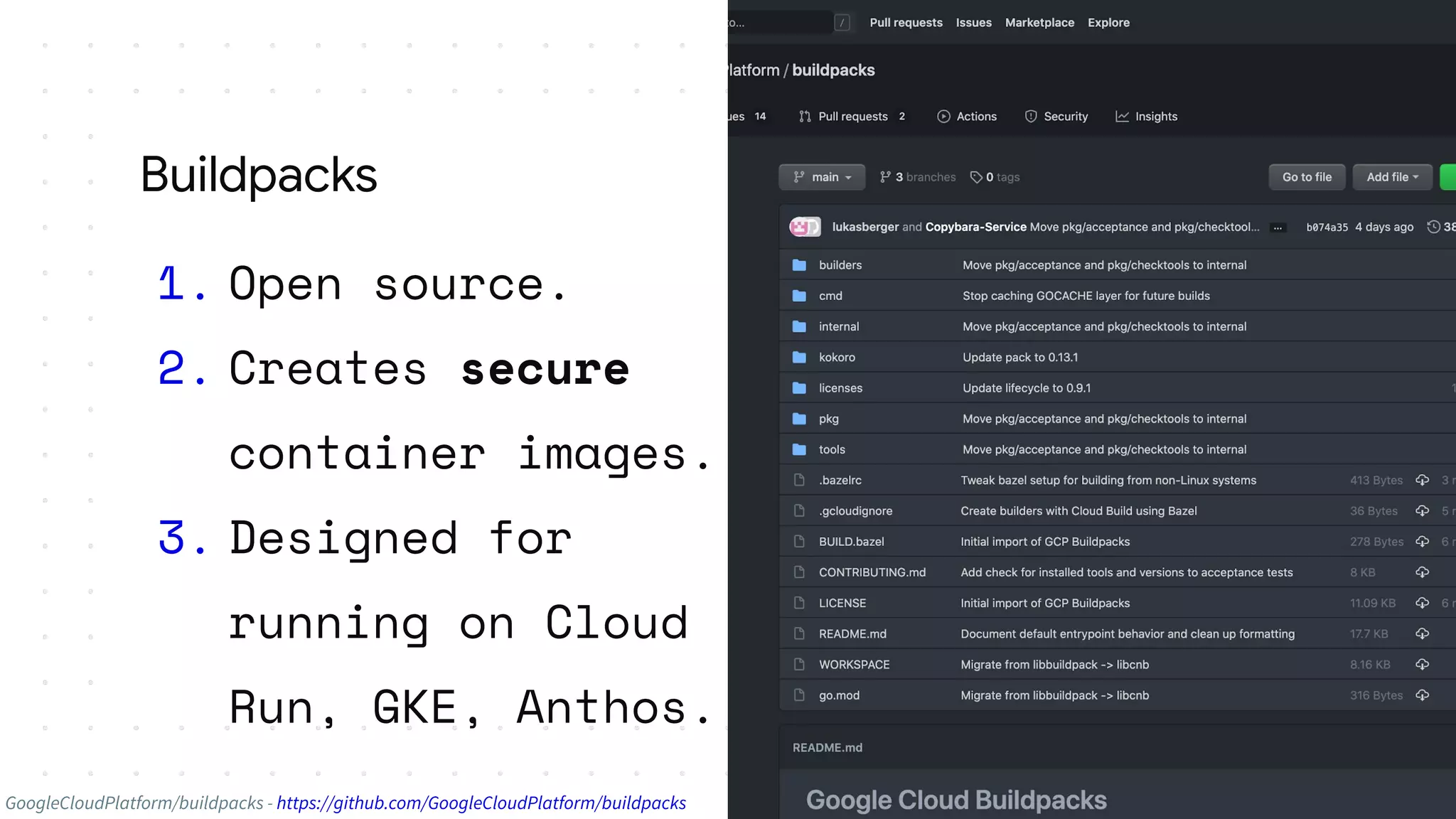This screenshot has width=1456, height=819.
Task: Click the Go to file button
Action: coord(1307,177)
